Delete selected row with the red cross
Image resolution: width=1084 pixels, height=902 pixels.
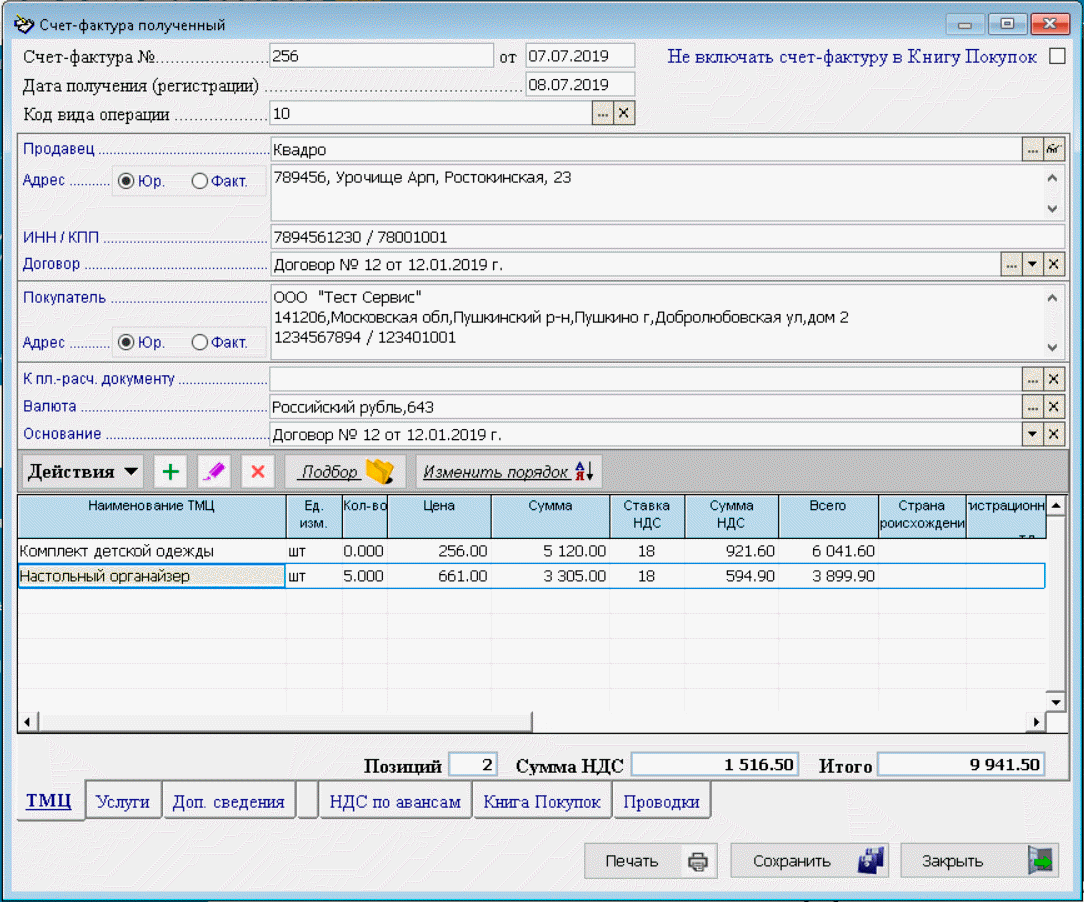(258, 472)
